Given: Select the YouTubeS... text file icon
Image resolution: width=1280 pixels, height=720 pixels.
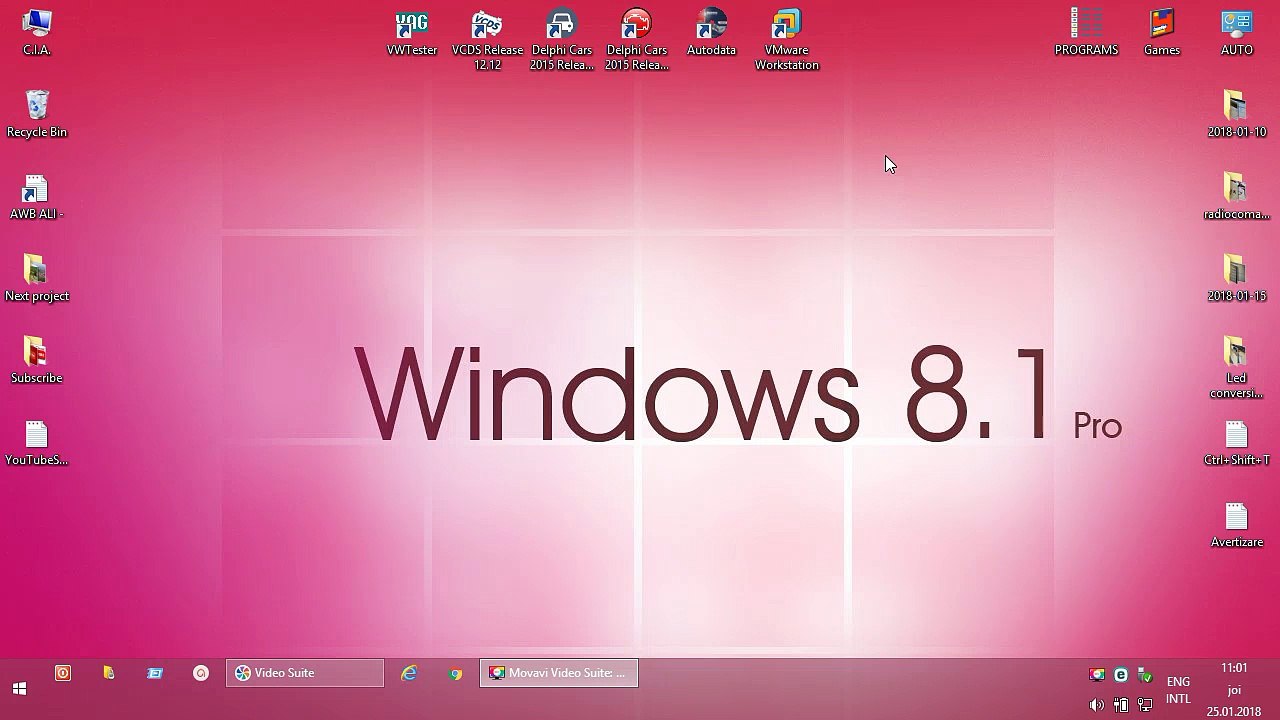Looking at the screenshot, I should coord(37,442).
